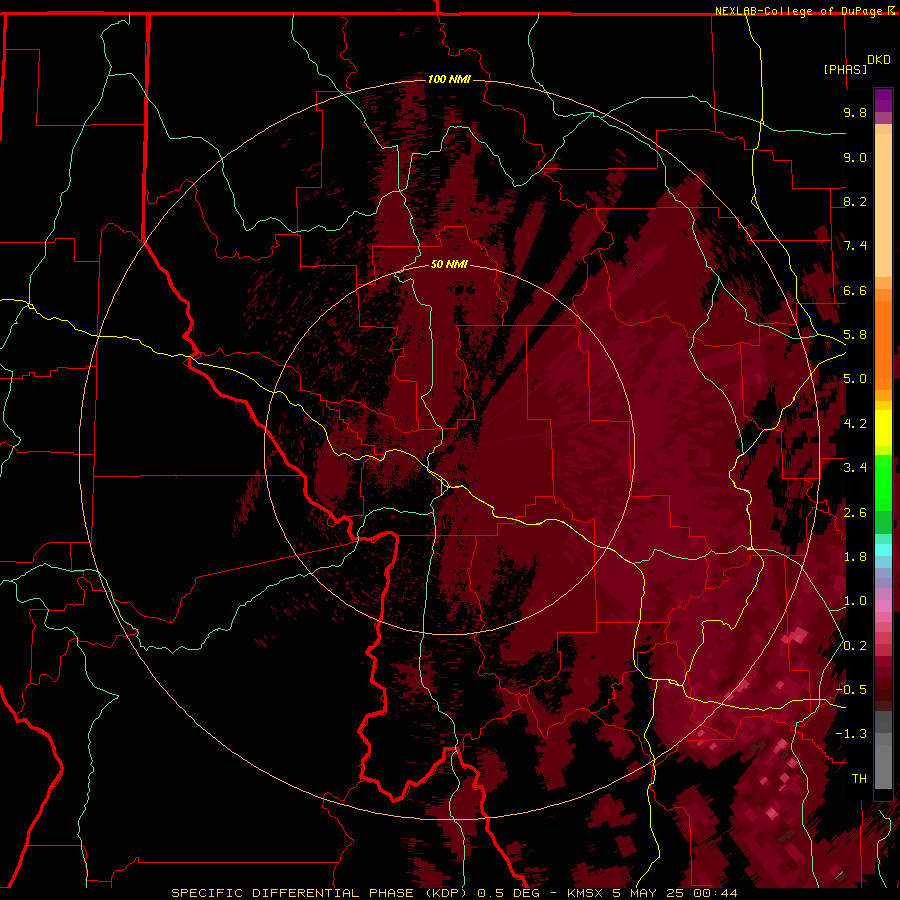Click the 50 NMI range ring label
The image size is (900, 900).
[449, 264]
